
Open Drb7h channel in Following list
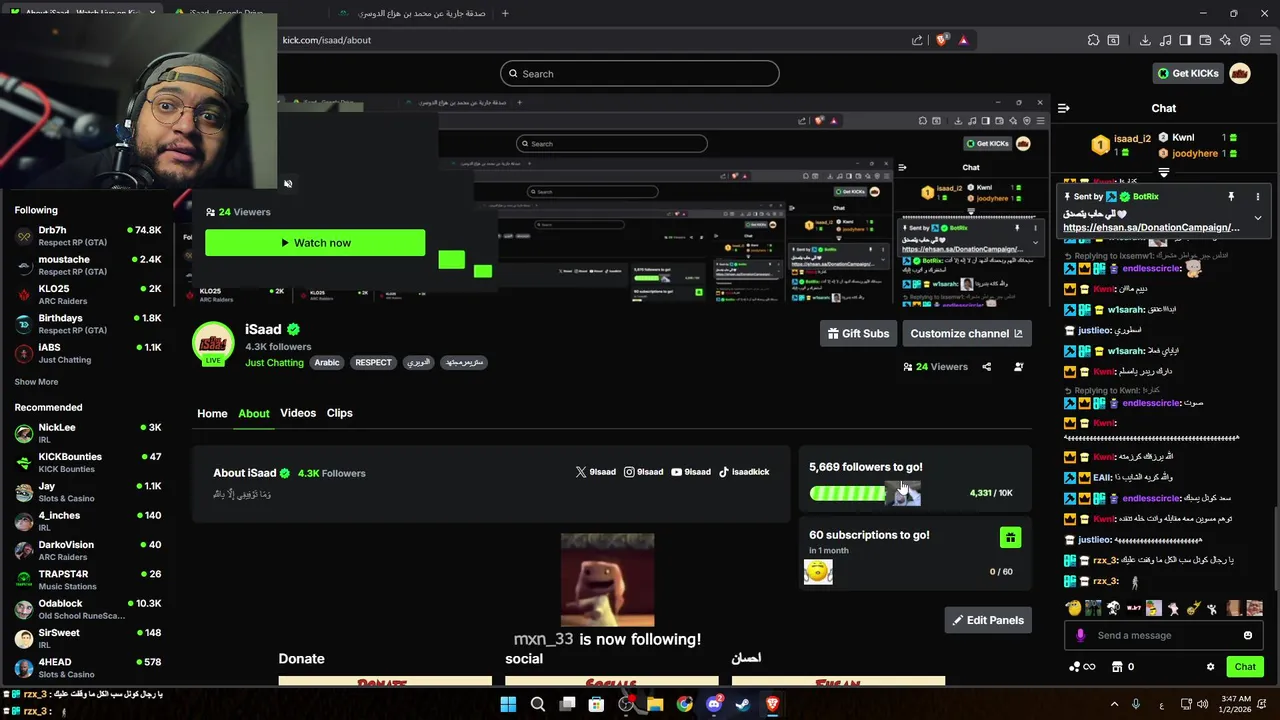88,236
